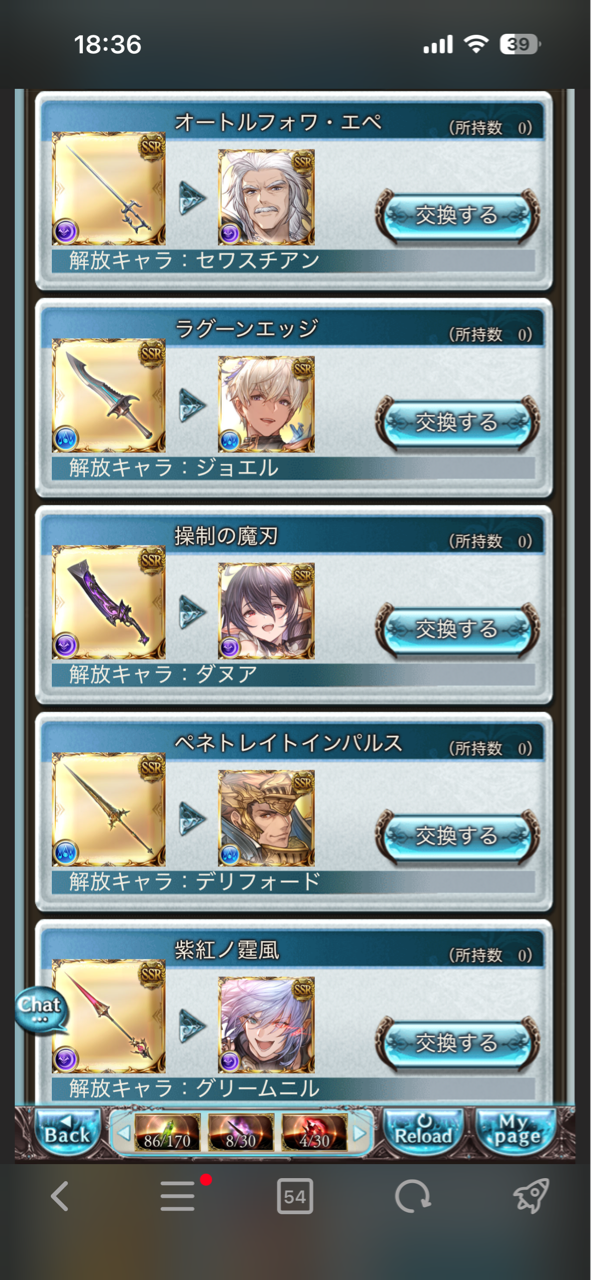
Task: Open the browser tabs counter showing 54
Action: (x=295, y=1195)
